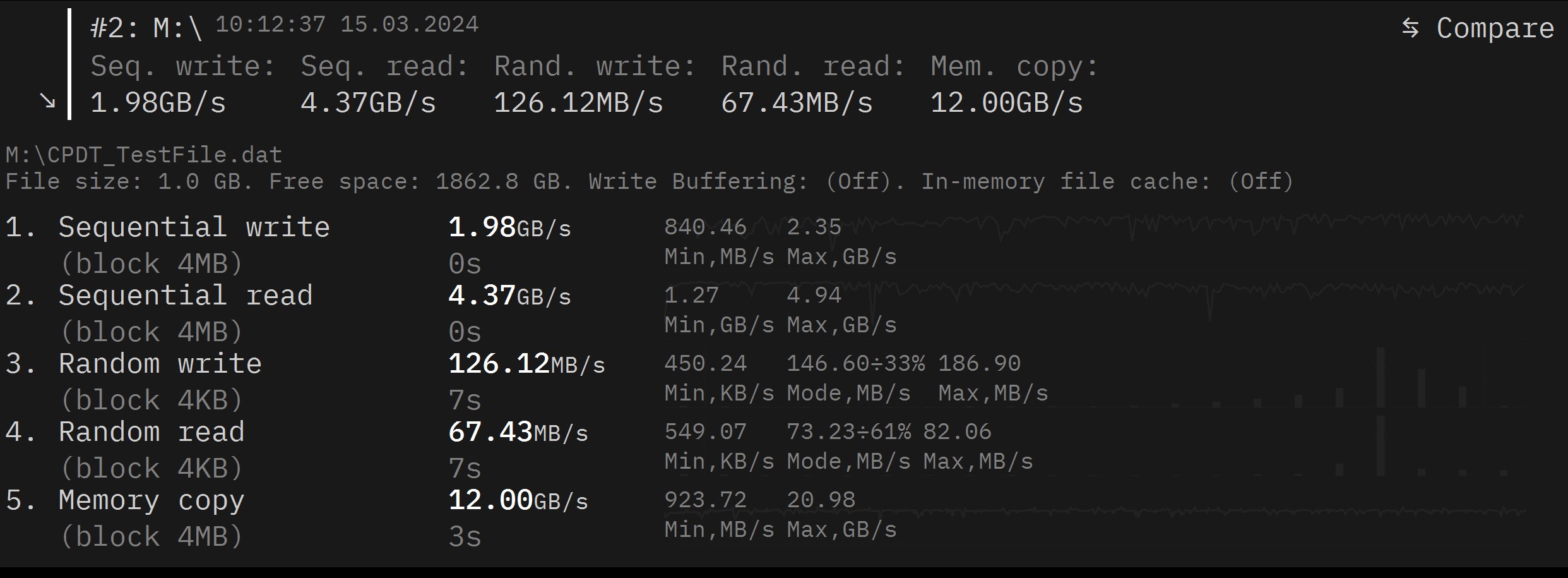Click the Rand. read 67.43MB/s summary value
The height and width of the screenshot is (578, 1568).
click(797, 102)
